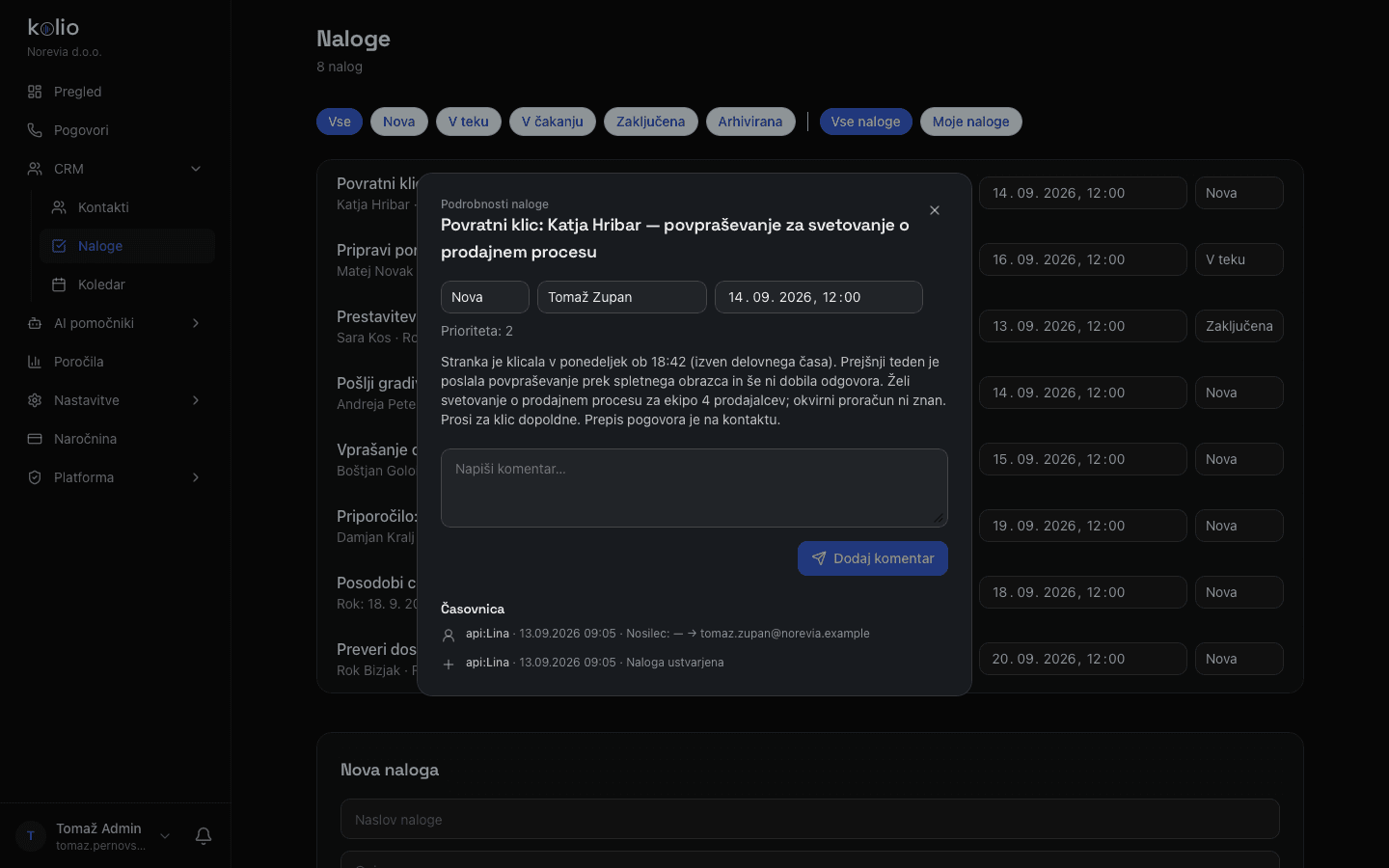Viewport: 1389px width, 868px height.
Task: Click into Napiši komentar text area
Action: click(694, 488)
